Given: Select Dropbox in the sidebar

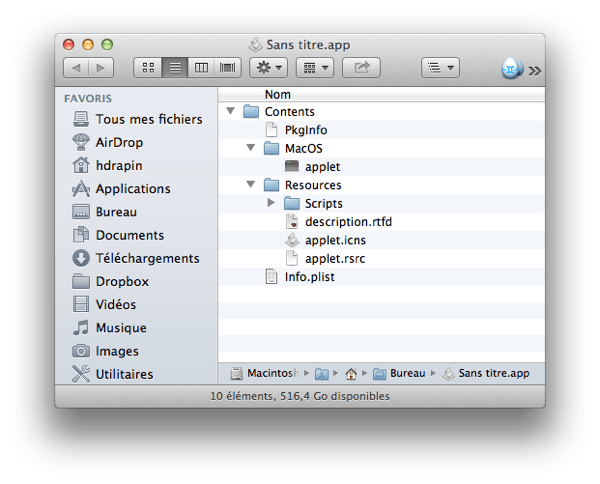Looking at the screenshot, I should click(122, 281).
